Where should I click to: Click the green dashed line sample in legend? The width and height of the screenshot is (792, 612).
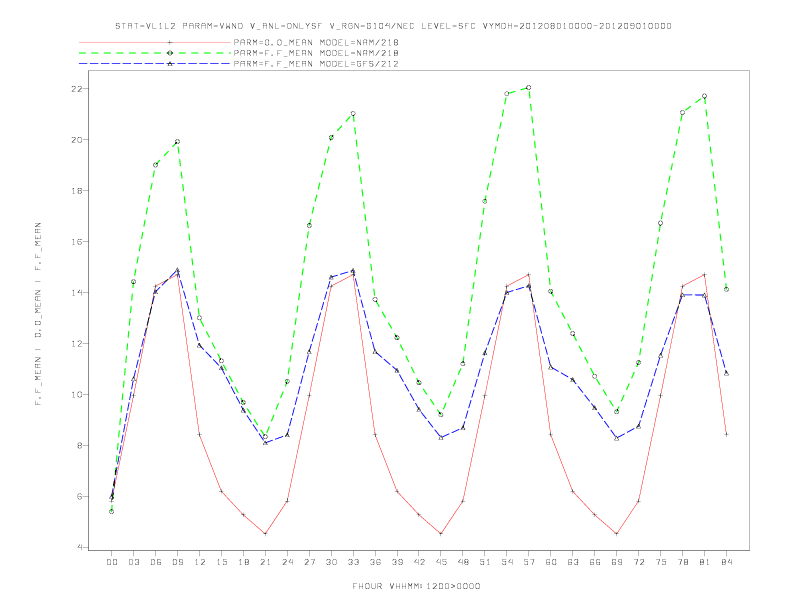point(155,53)
